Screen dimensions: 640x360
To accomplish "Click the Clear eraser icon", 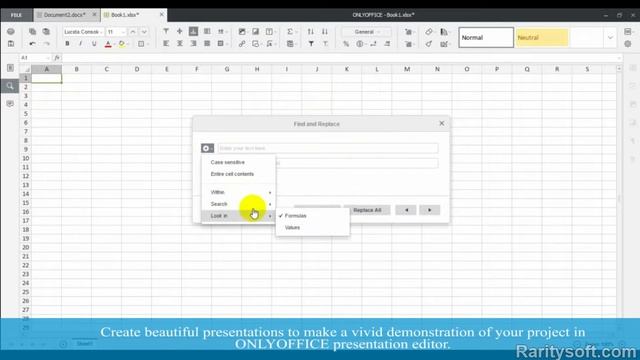I will coord(429,31).
